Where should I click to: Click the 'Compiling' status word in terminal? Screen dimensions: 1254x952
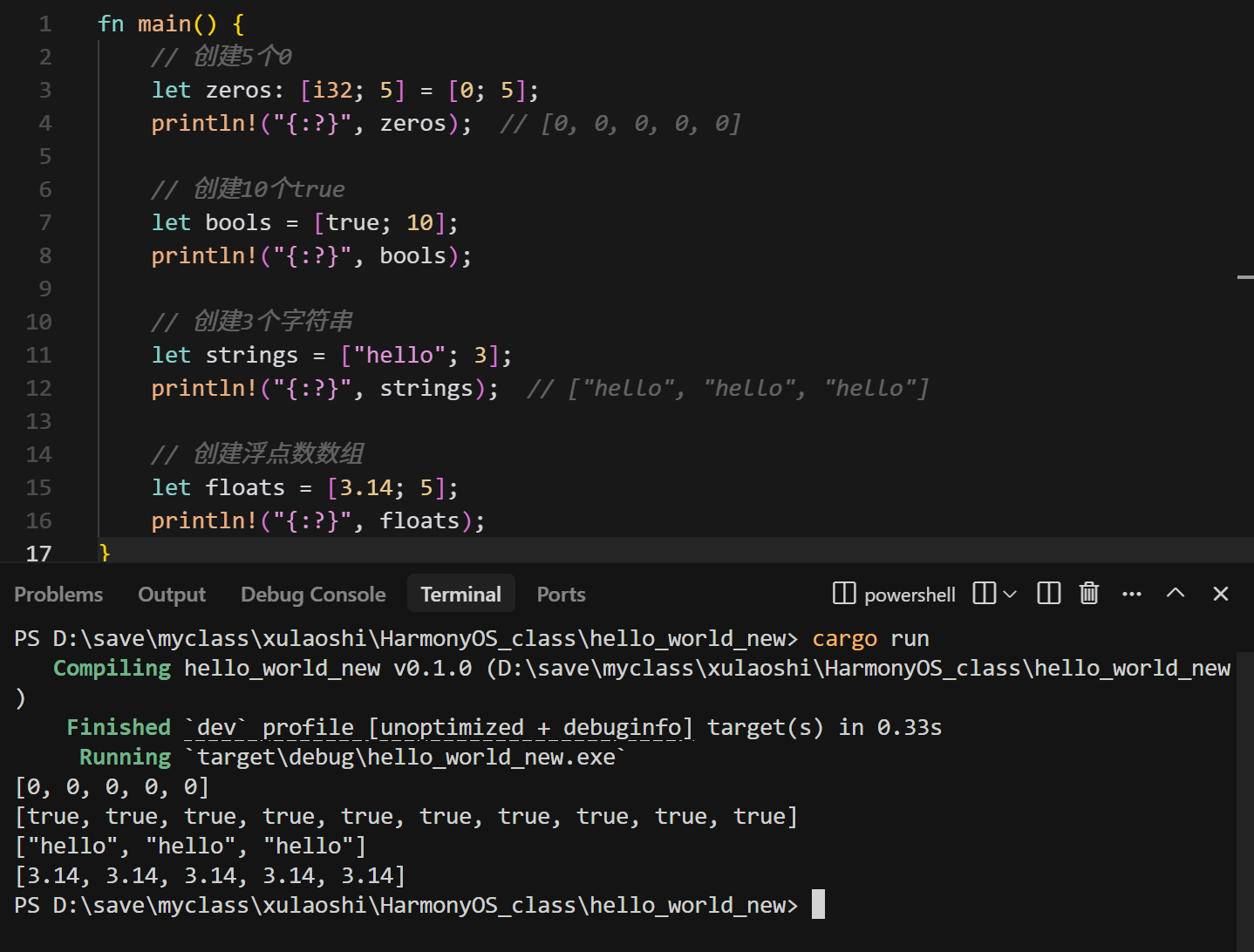click(x=112, y=669)
